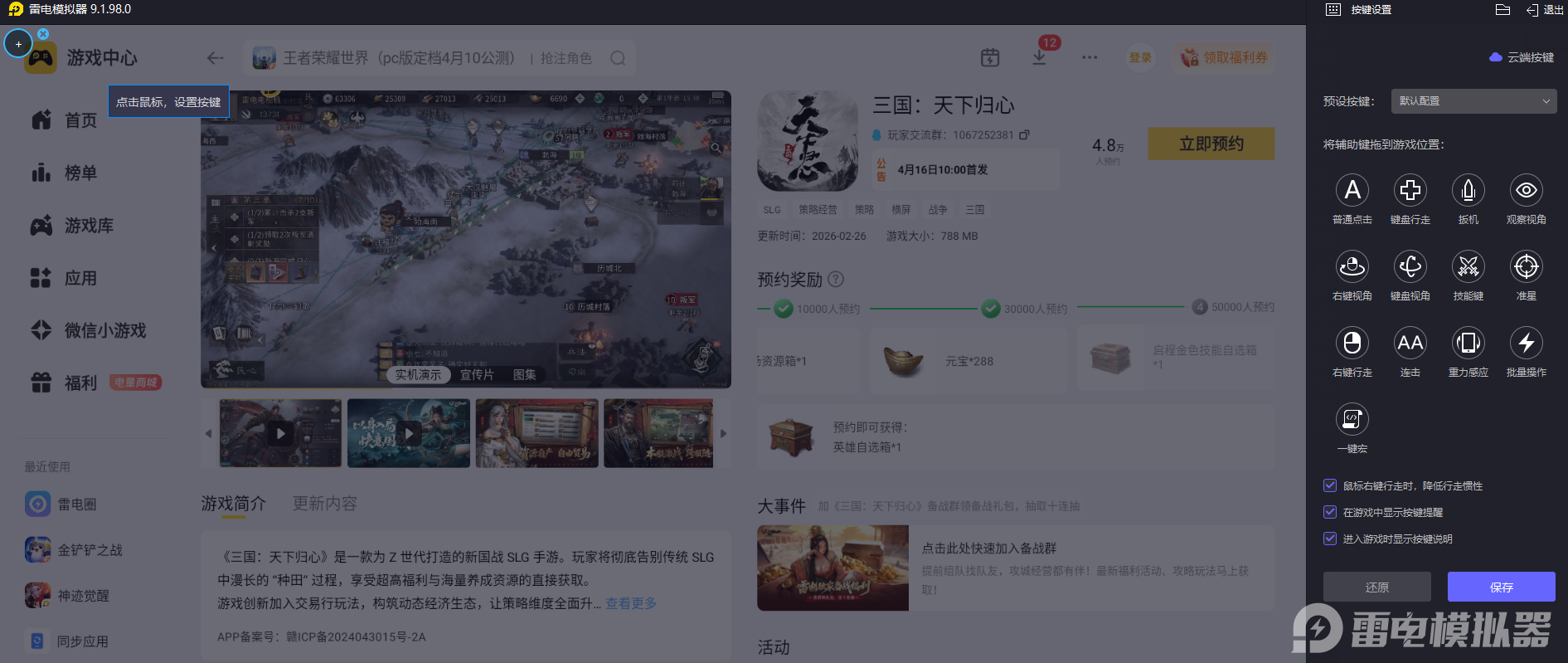
Task: Show previous thumbnails with left arrow
Action: pos(208,433)
